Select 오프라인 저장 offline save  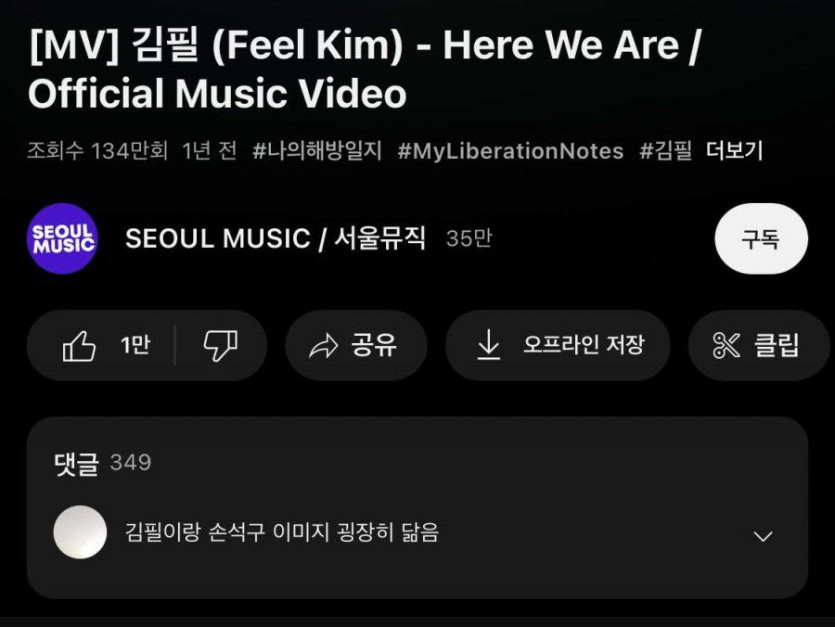(x=584, y=345)
